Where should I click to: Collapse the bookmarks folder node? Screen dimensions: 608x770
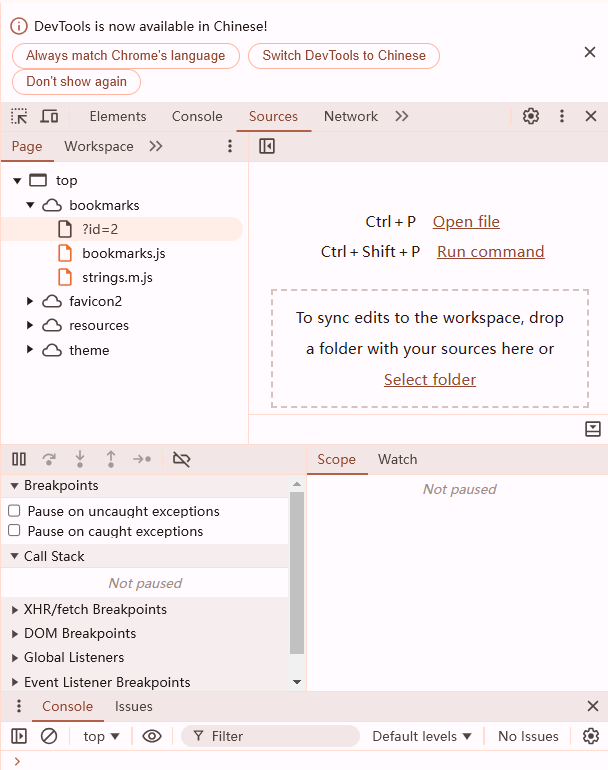point(30,205)
